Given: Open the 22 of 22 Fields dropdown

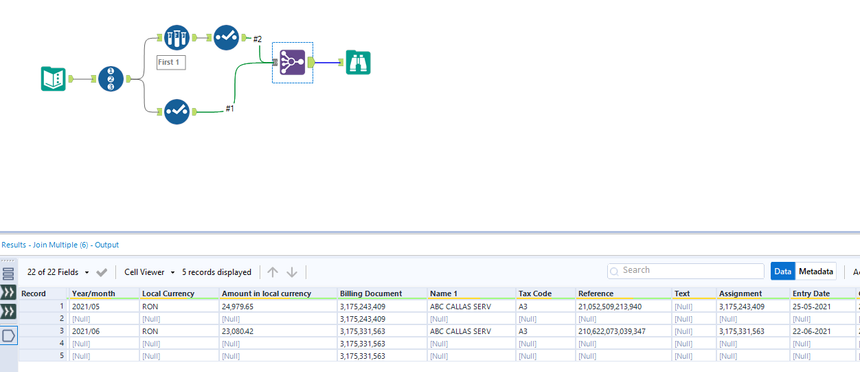Looking at the screenshot, I should [x=58, y=272].
